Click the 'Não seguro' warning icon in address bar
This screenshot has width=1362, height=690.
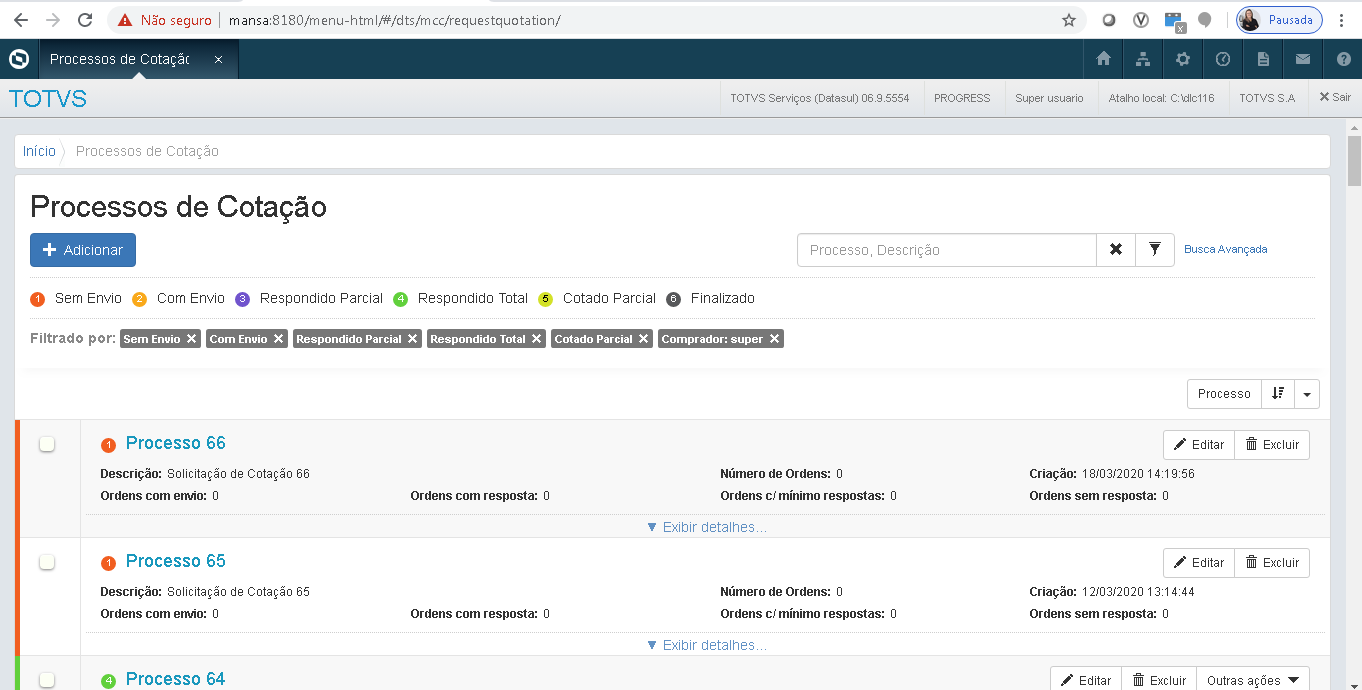[125, 20]
